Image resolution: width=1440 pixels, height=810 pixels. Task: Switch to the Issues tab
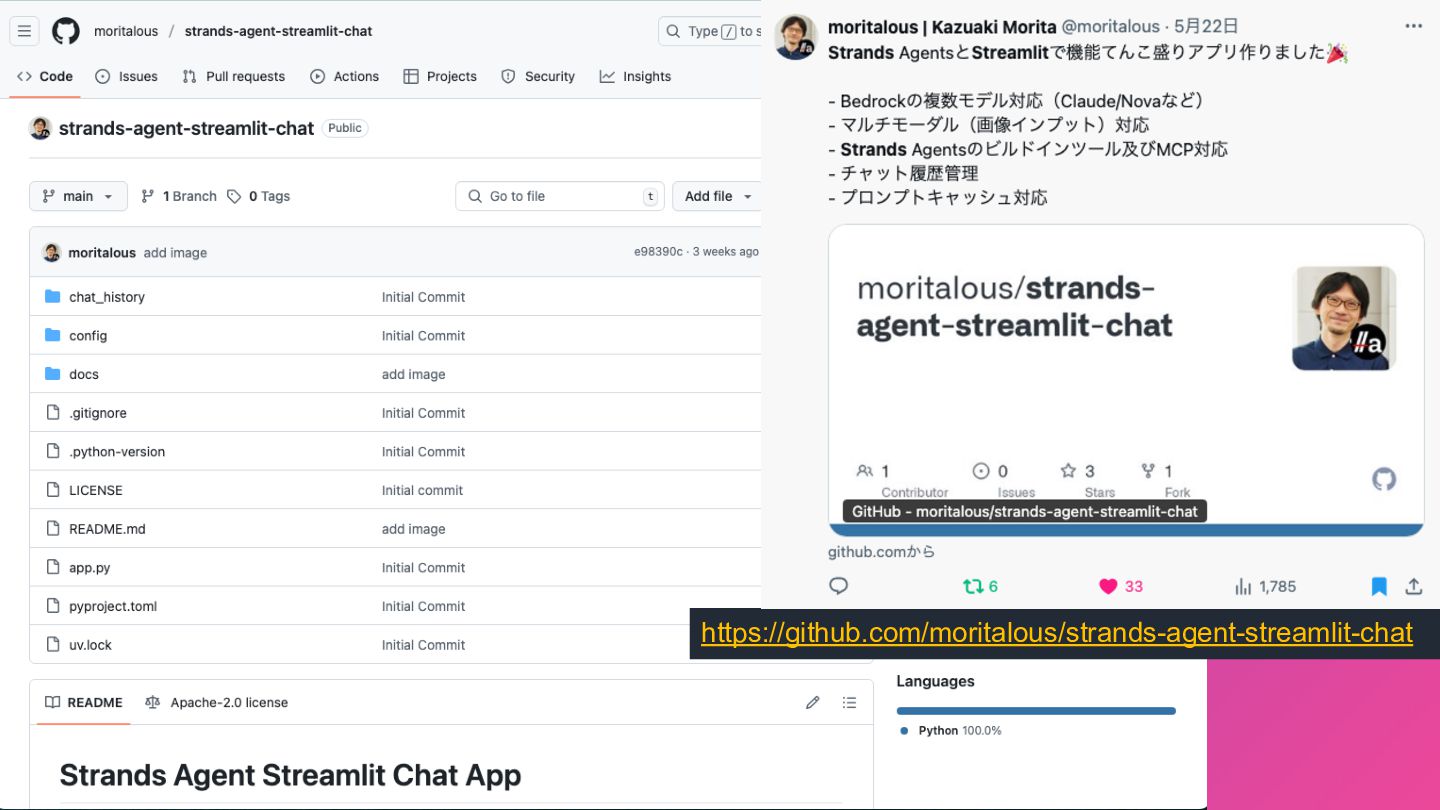pos(127,76)
